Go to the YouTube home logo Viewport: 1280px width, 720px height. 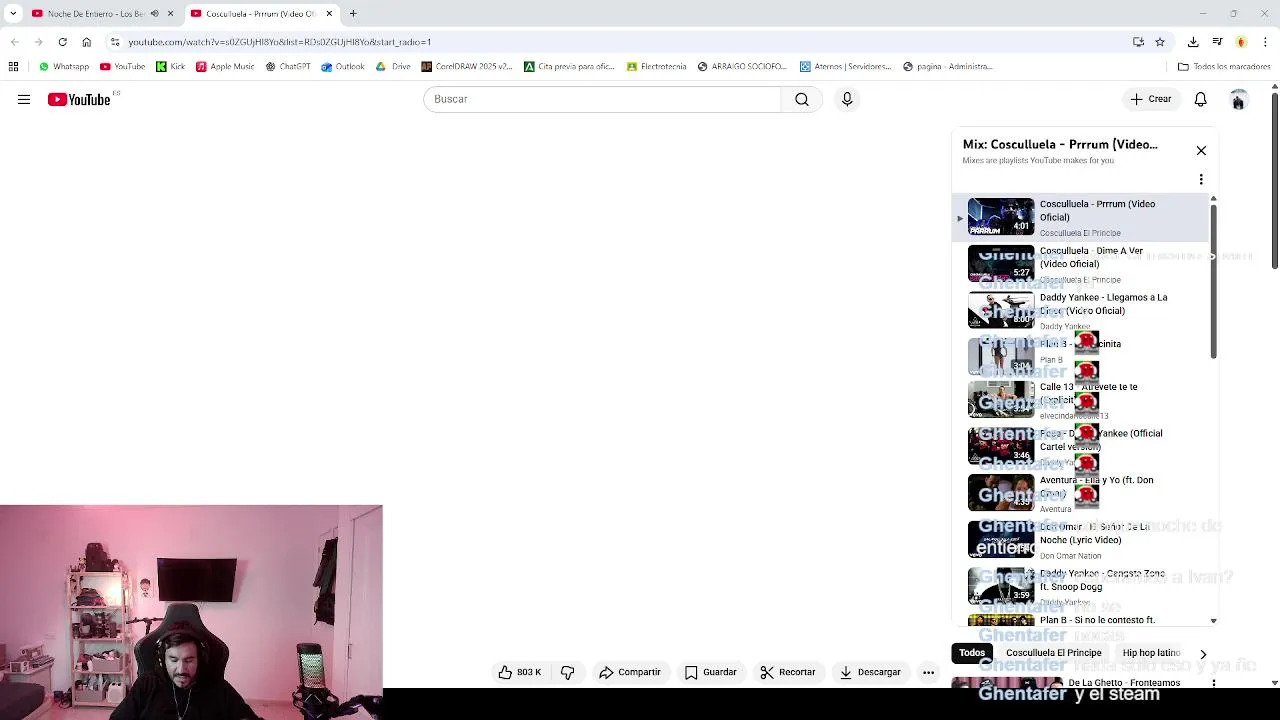pyautogui.click(x=79, y=99)
